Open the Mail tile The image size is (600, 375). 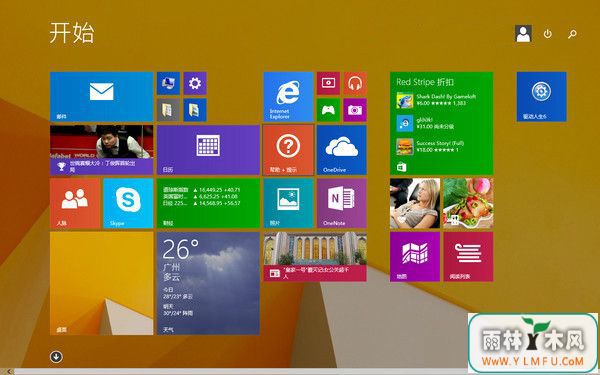tap(101, 96)
